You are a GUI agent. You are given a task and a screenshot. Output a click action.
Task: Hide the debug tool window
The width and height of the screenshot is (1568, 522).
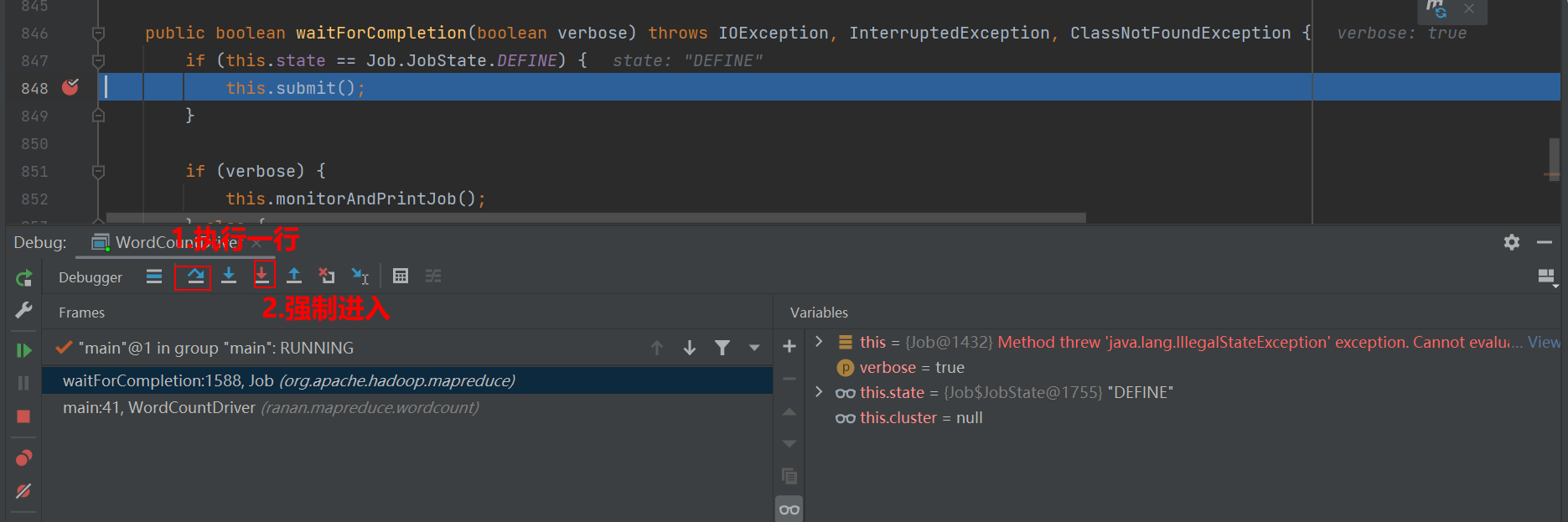(1545, 242)
